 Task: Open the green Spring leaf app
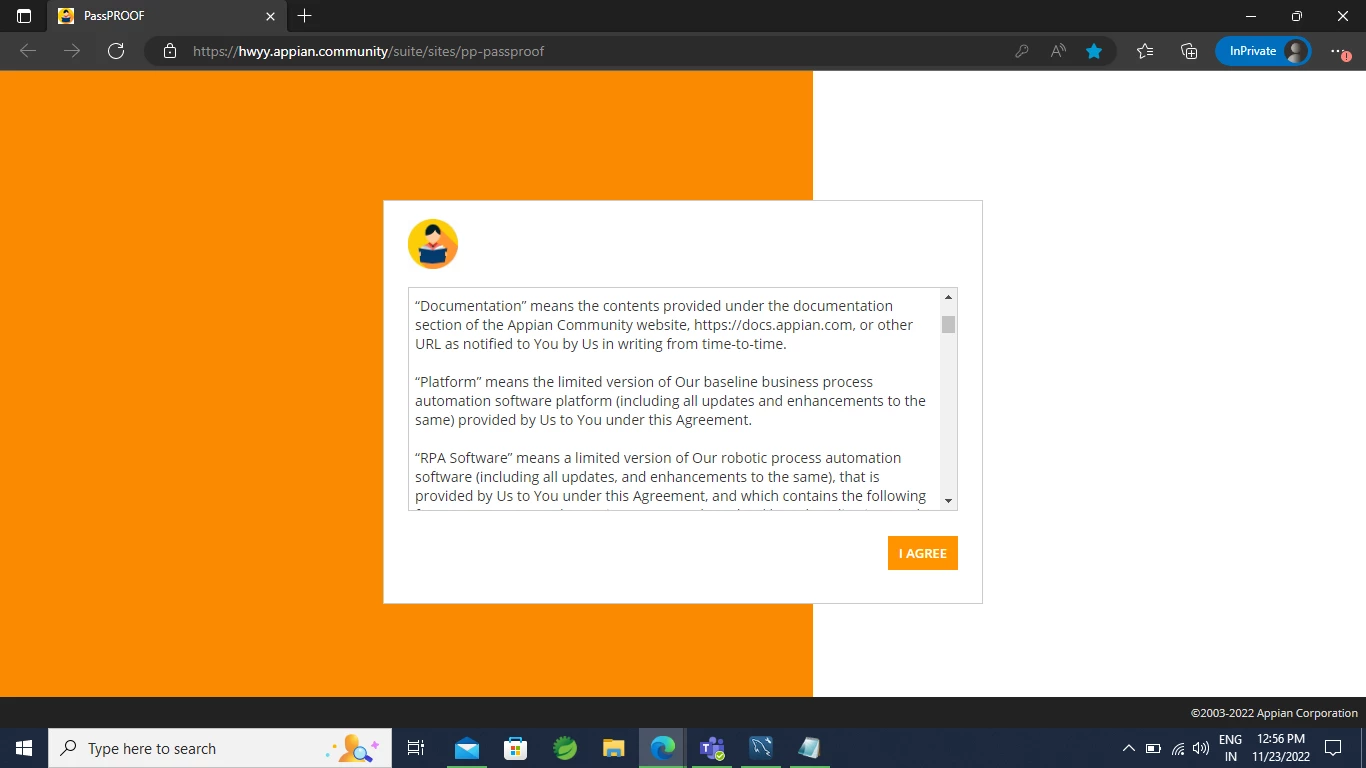pyautogui.click(x=565, y=748)
